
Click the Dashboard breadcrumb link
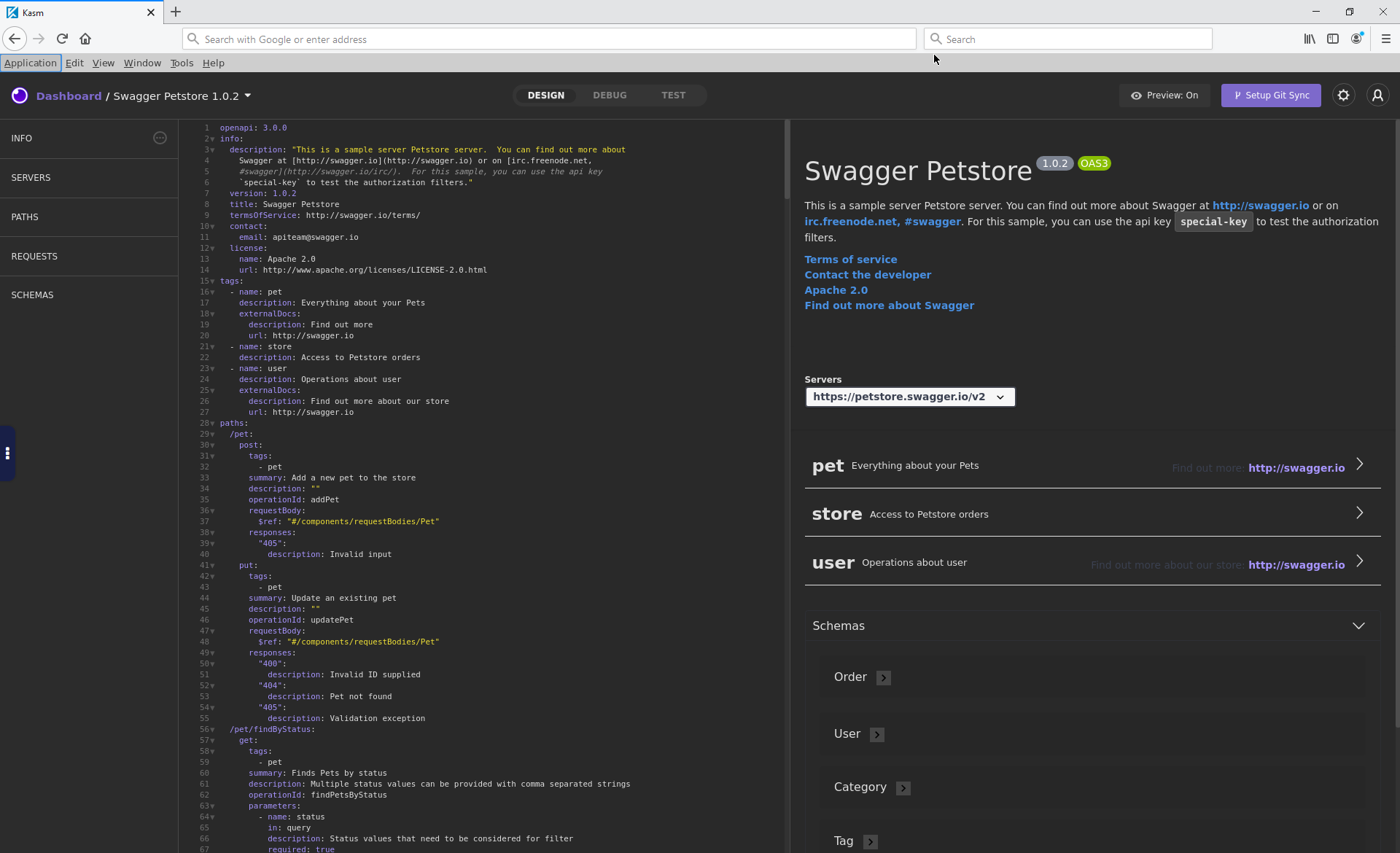click(68, 95)
